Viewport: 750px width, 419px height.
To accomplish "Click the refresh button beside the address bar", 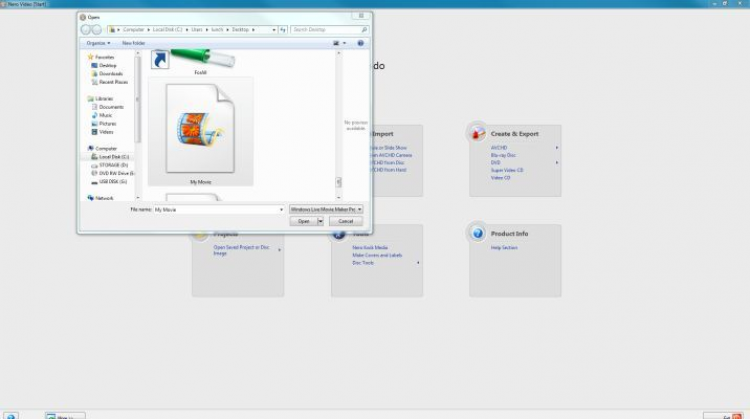I will 283,30.
